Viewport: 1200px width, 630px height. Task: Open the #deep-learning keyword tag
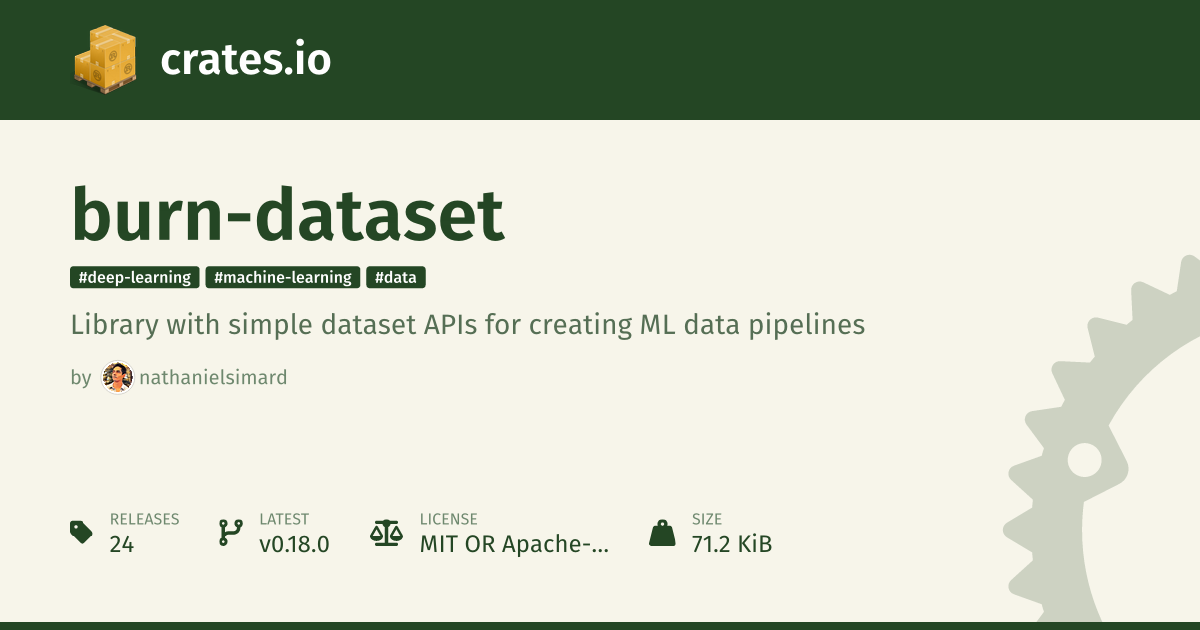pyautogui.click(x=135, y=278)
